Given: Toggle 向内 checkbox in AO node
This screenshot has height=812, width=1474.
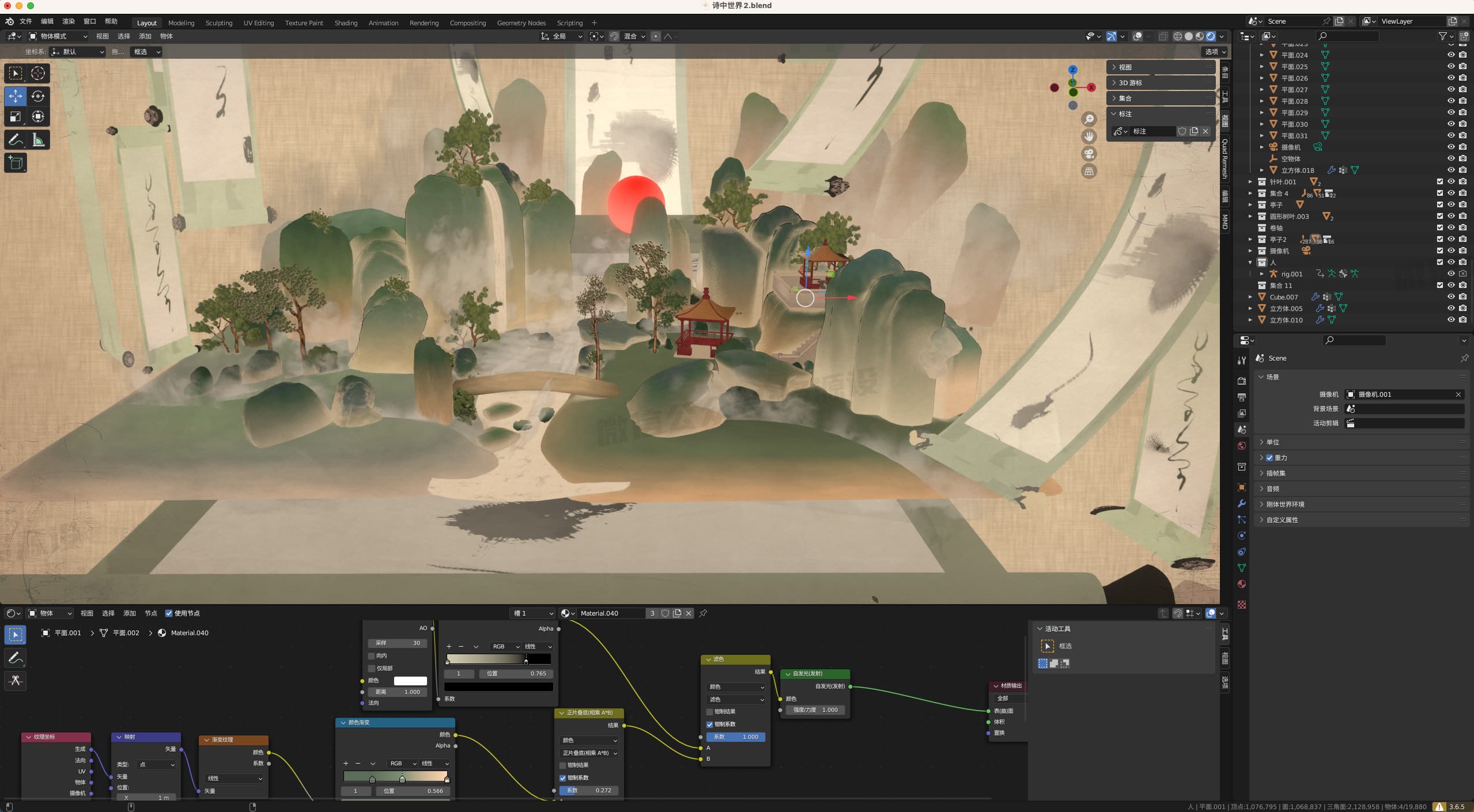Looking at the screenshot, I should [372, 656].
